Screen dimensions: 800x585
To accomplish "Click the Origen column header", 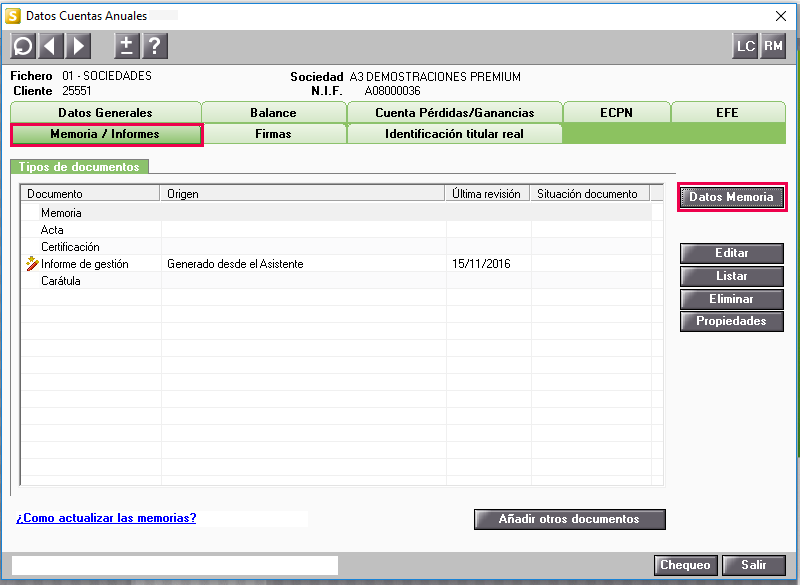I will point(303,194).
